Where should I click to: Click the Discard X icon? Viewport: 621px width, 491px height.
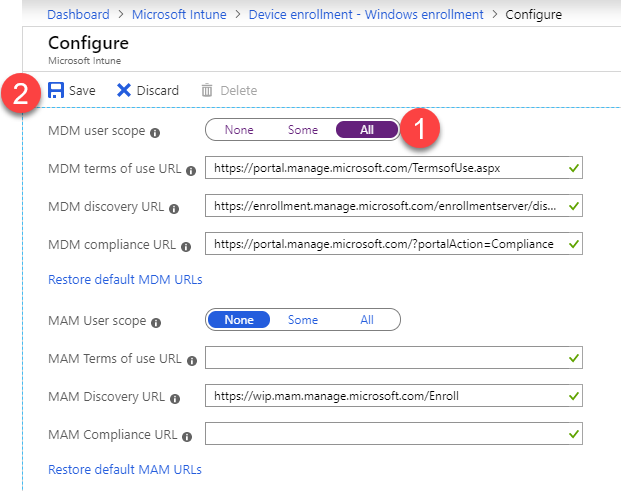124,90
